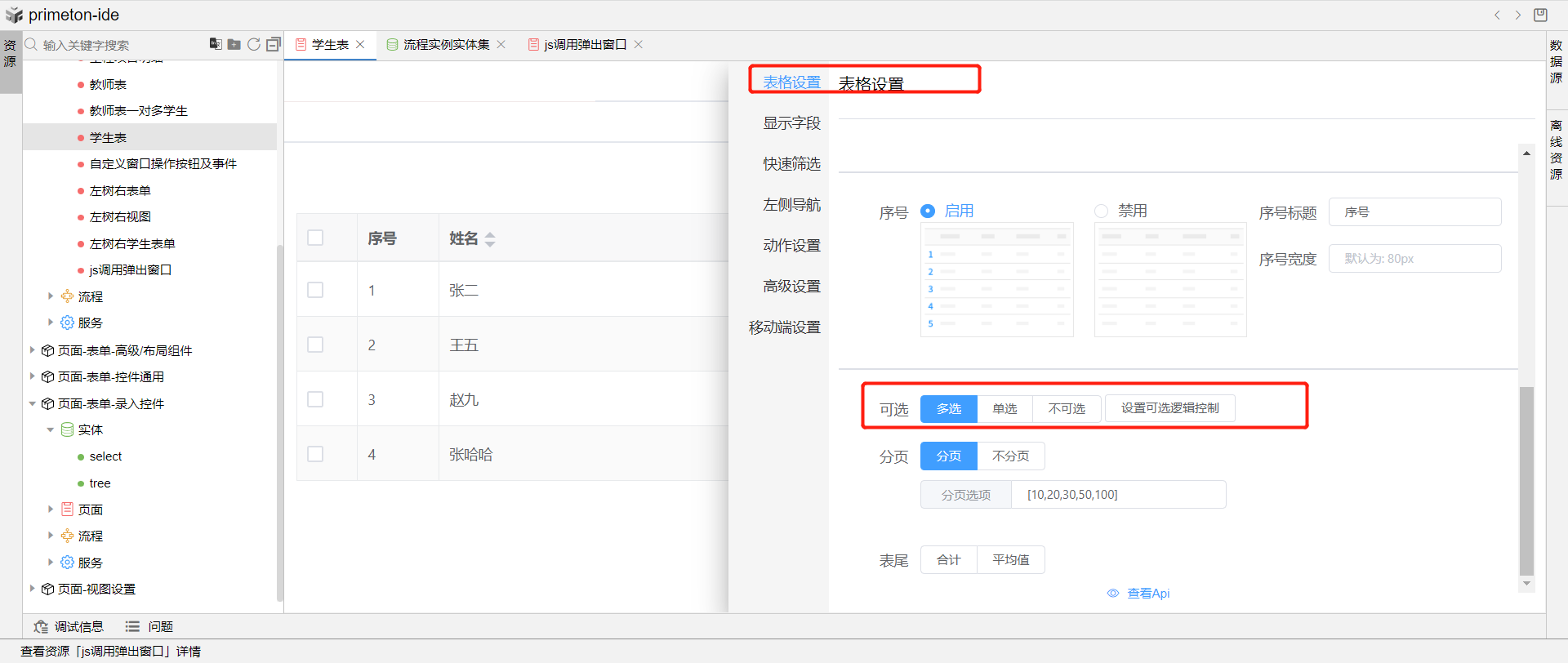Open the 查看Api link

click(1147, 594)
